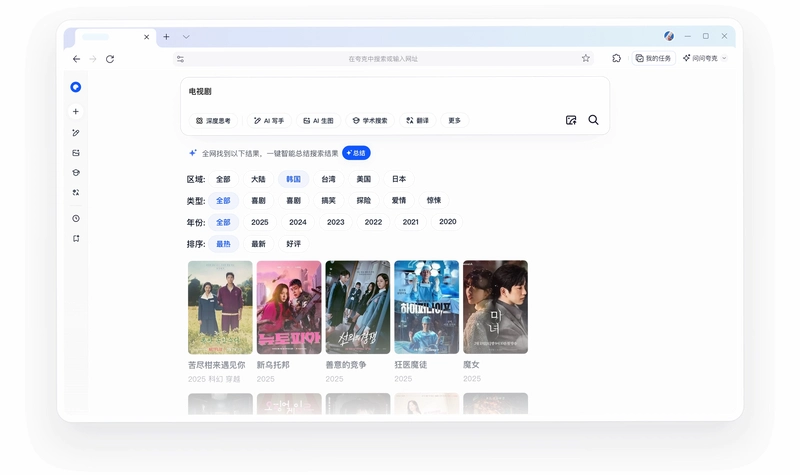The image size is (800, 475).
Task: Close the current browser tab
Action: coord(146,37)
